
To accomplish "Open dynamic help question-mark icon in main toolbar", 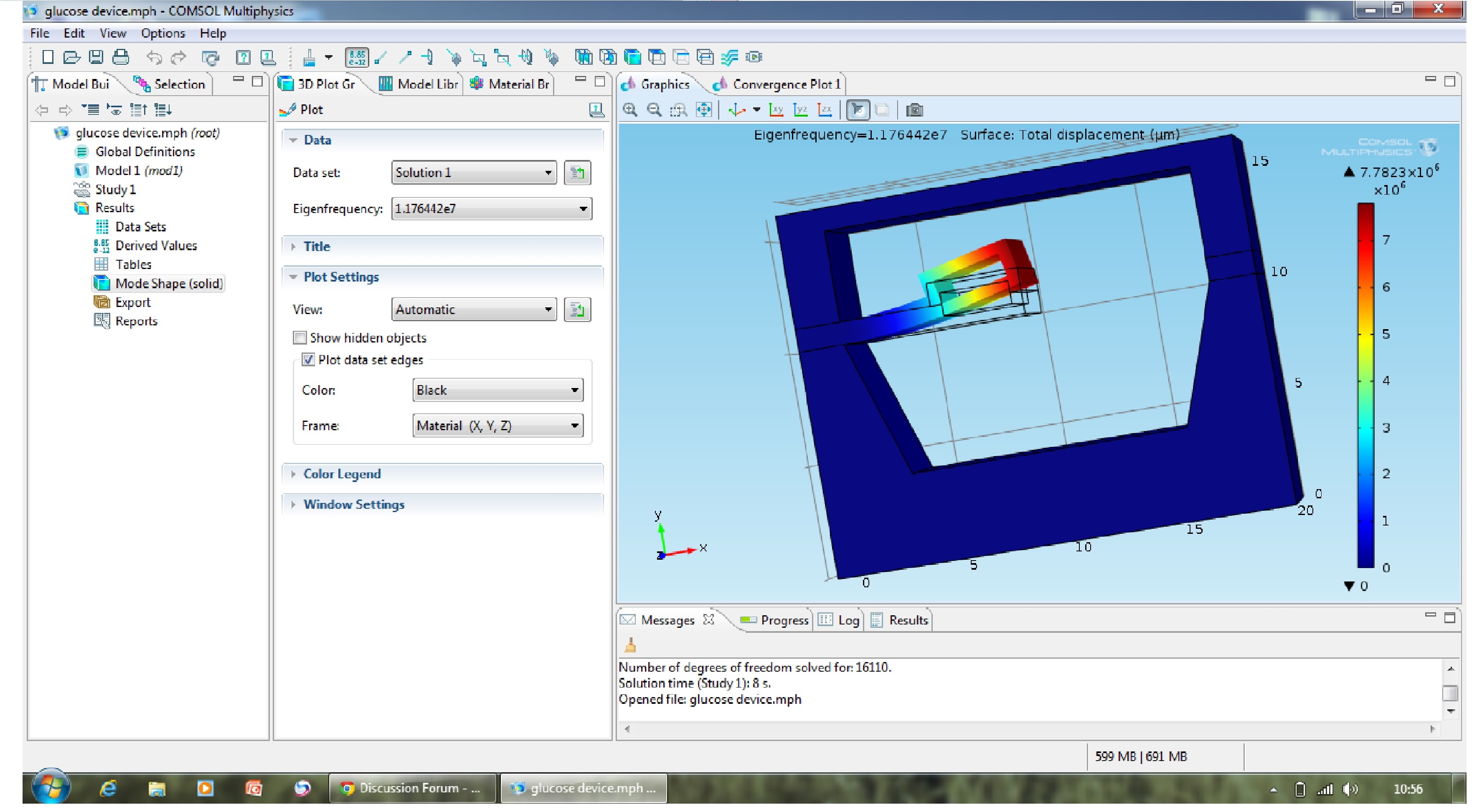I will click(243, 57).
